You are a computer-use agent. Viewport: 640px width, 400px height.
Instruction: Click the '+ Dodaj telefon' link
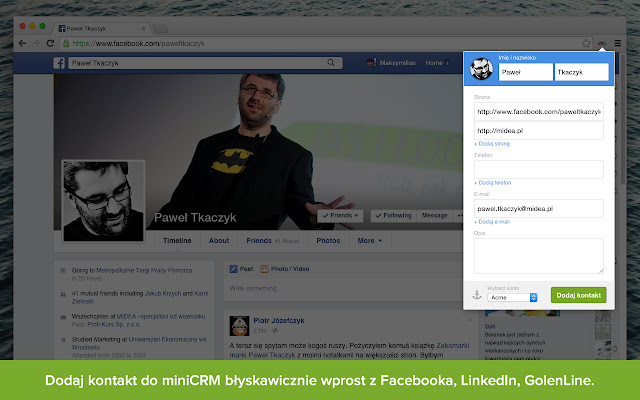click(x=492, y=183)
